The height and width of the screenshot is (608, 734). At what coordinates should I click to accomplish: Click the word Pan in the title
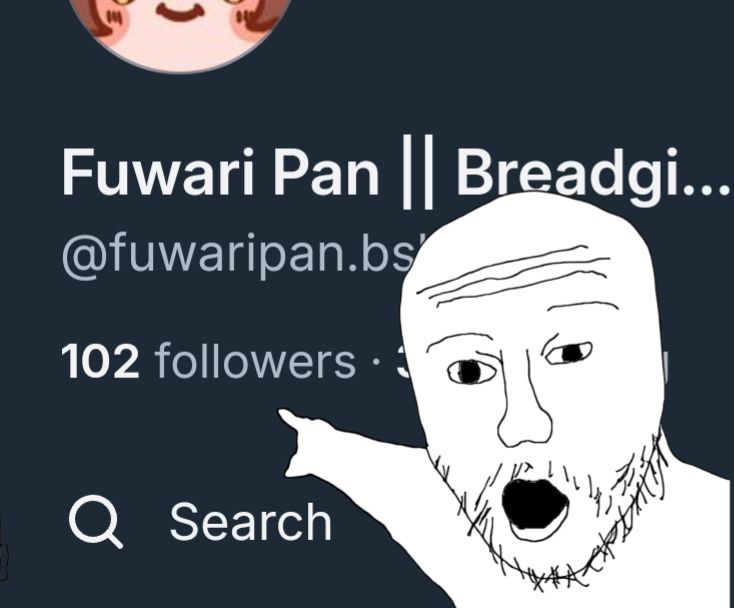pyautogui.click(x=326, y=171)
